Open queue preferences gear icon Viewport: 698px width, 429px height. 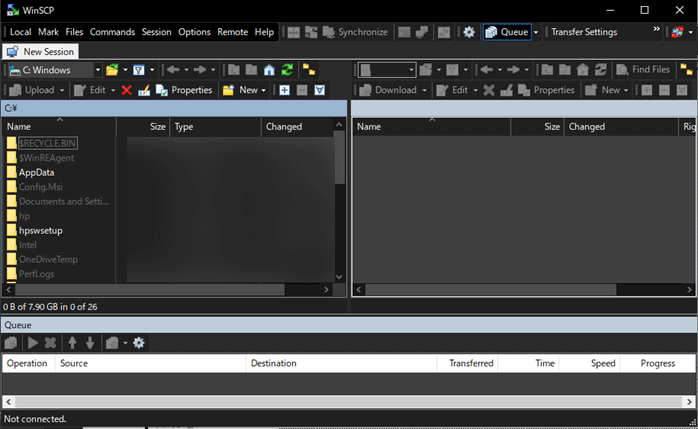pyautogui.click(x=139, y=343)
